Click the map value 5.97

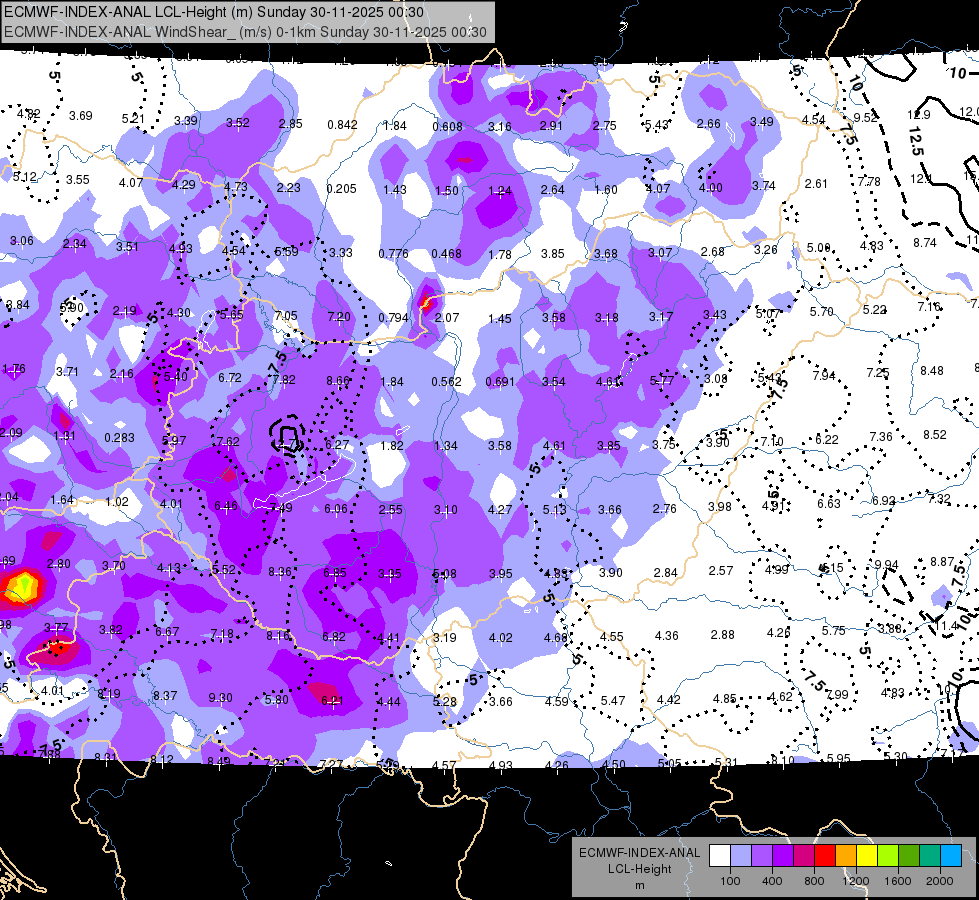tap(174, 440)
